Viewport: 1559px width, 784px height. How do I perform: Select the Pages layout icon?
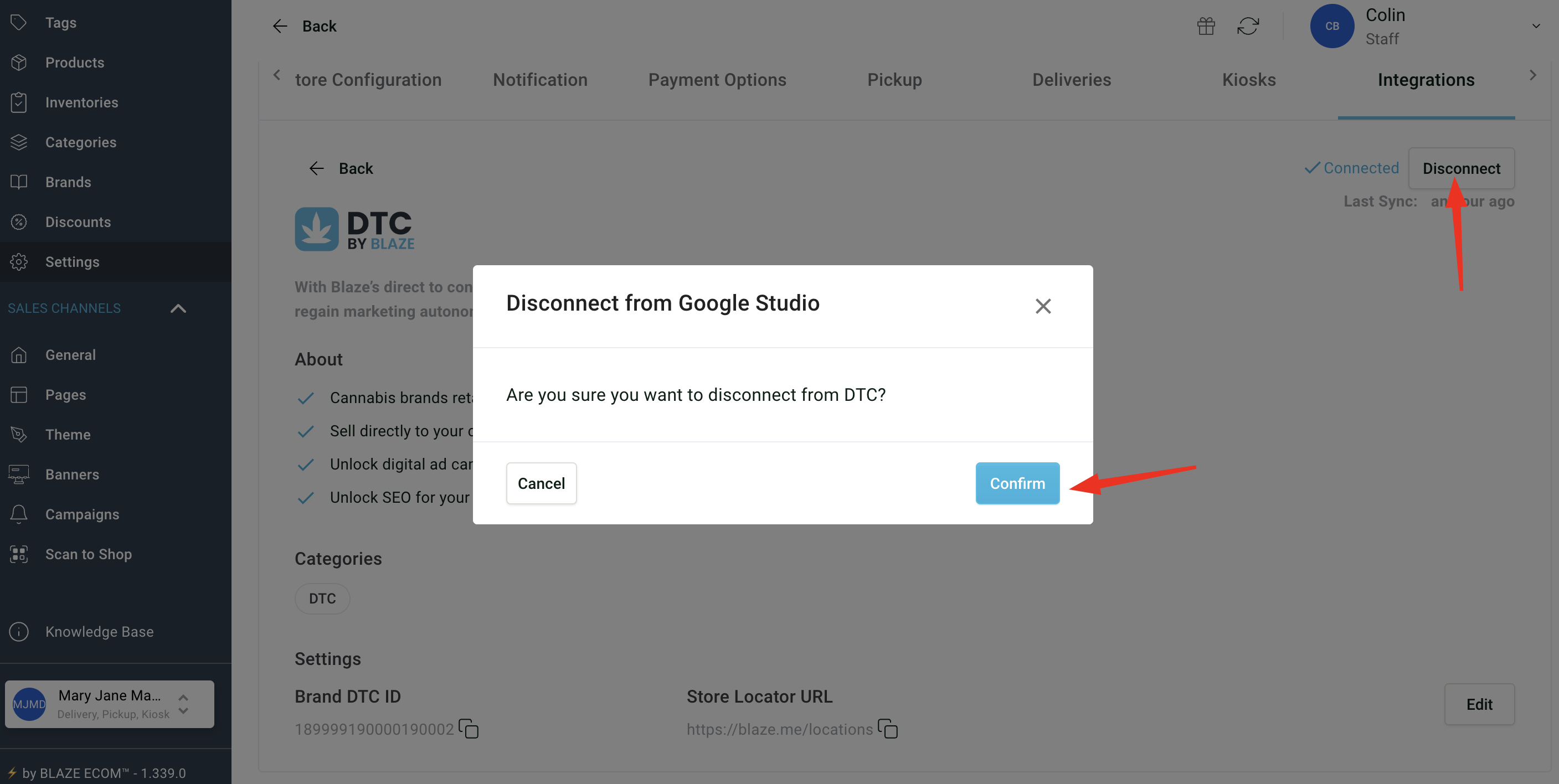[19, 395]
